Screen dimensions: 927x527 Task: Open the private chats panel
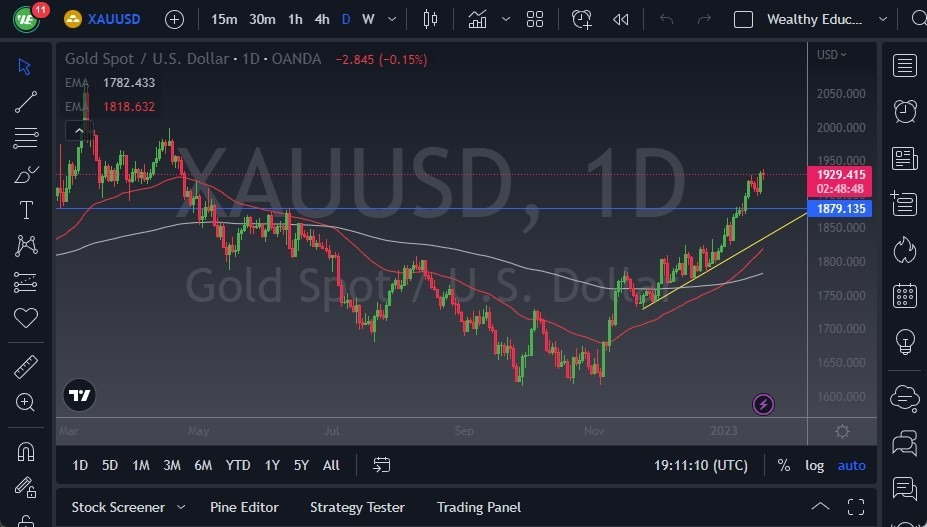pyautogui.click(x=905, y=442)
